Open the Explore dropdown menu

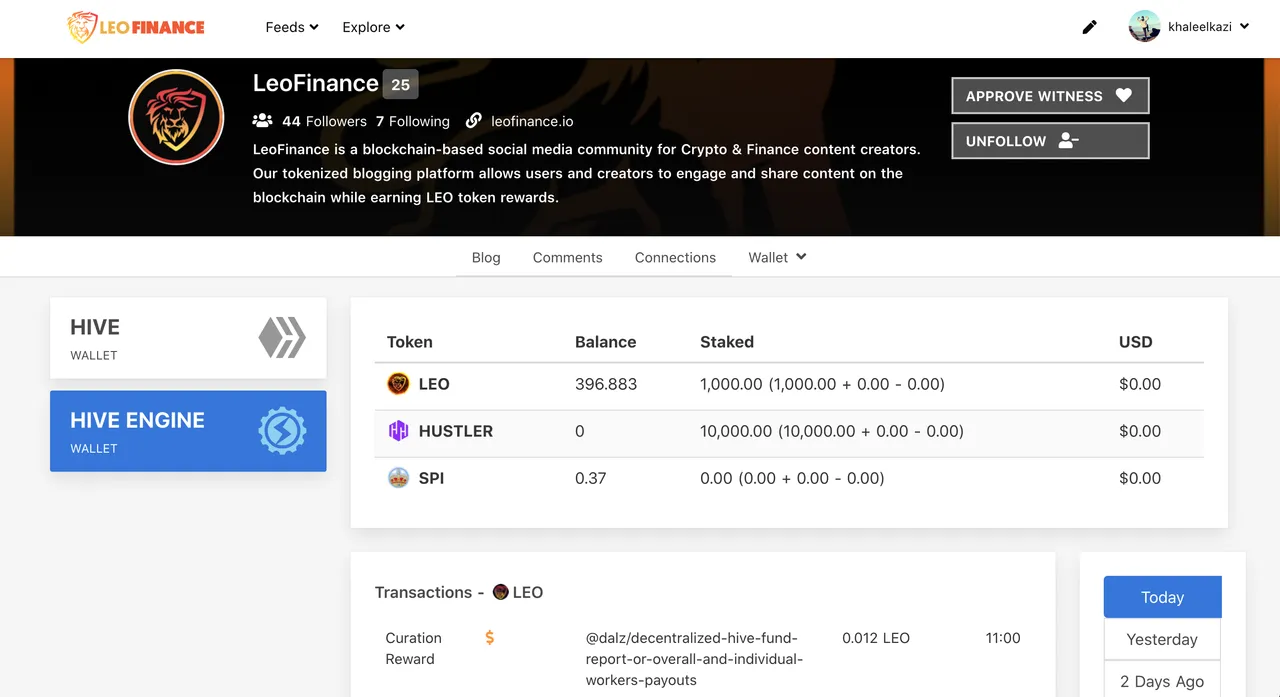pos(373,27)
